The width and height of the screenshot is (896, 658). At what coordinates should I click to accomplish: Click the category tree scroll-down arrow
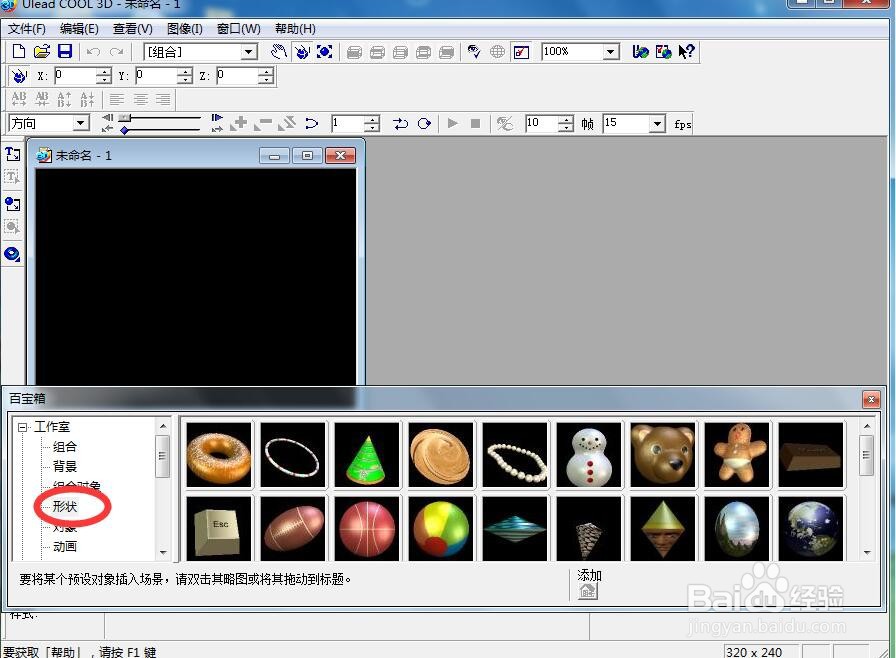[163, 552]
